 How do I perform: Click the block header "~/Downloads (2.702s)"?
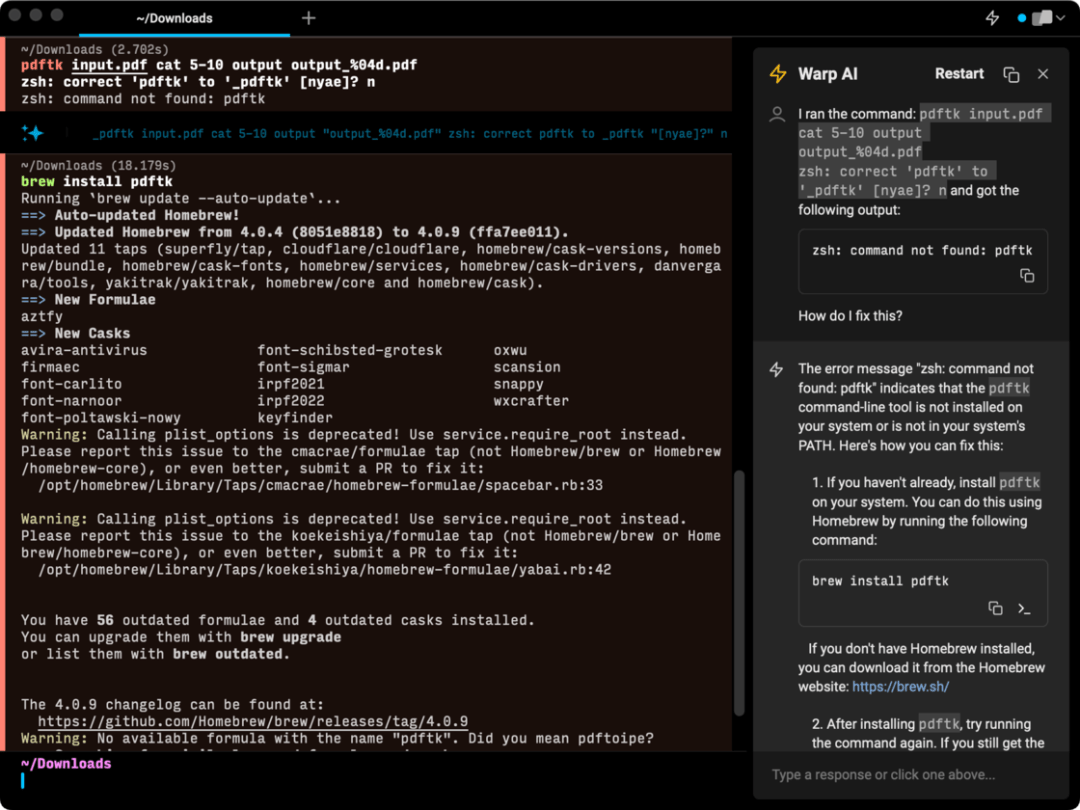tap(94, 50)
